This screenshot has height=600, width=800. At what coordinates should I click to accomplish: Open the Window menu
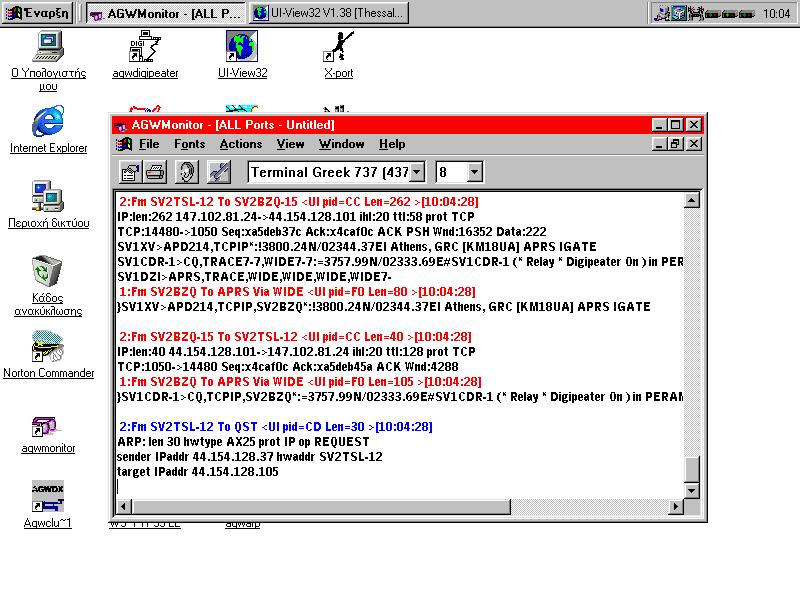341,144
